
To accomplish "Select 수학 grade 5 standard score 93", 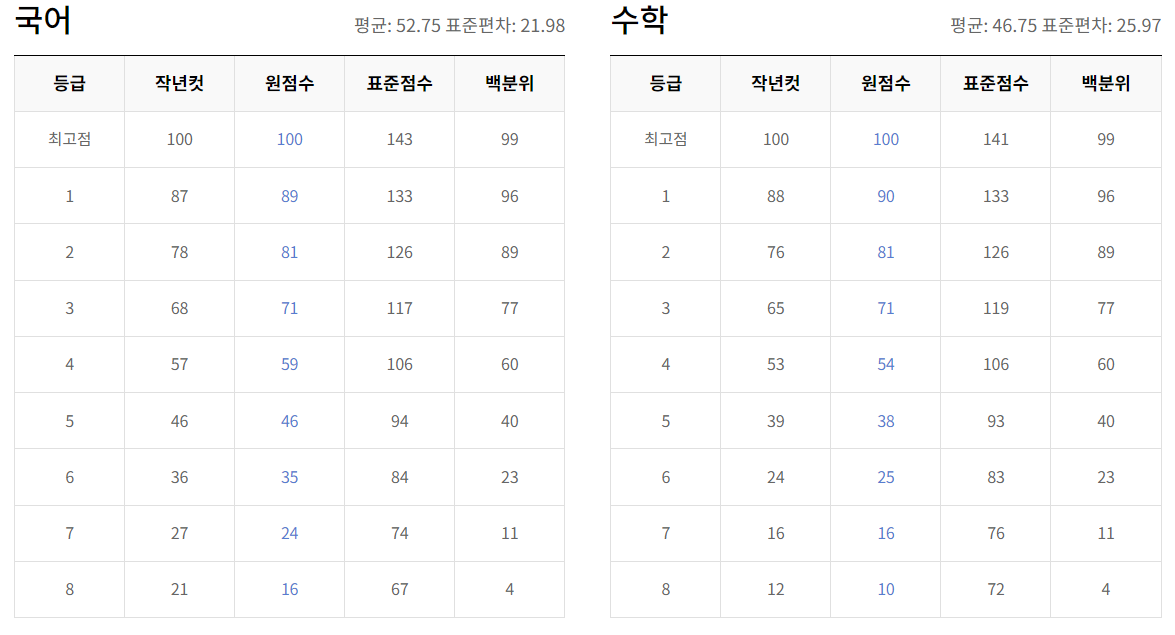I will coord(996,421).
